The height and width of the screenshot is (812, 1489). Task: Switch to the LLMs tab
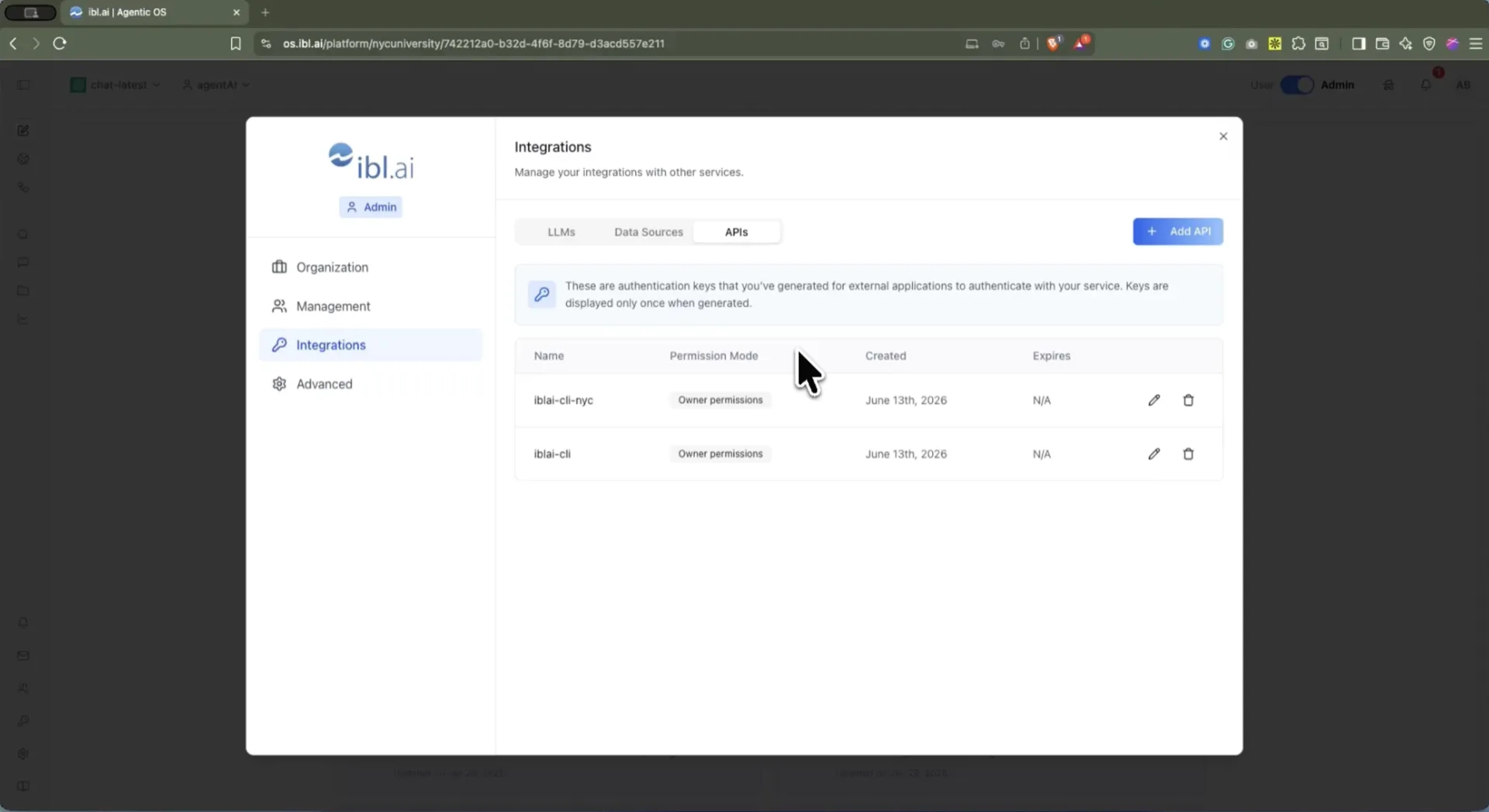point(561,232)
